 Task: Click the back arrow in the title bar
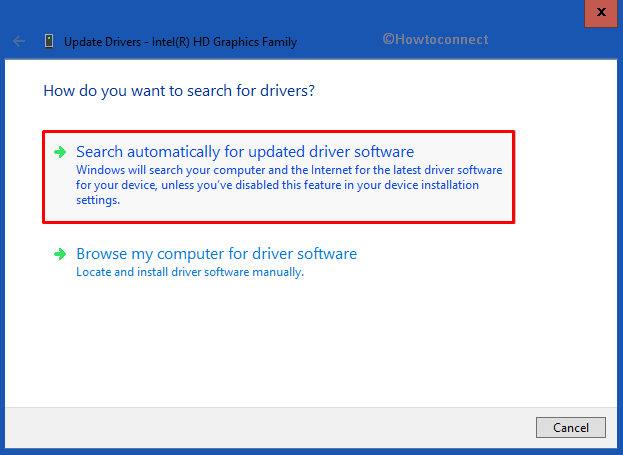coord(19,41)
